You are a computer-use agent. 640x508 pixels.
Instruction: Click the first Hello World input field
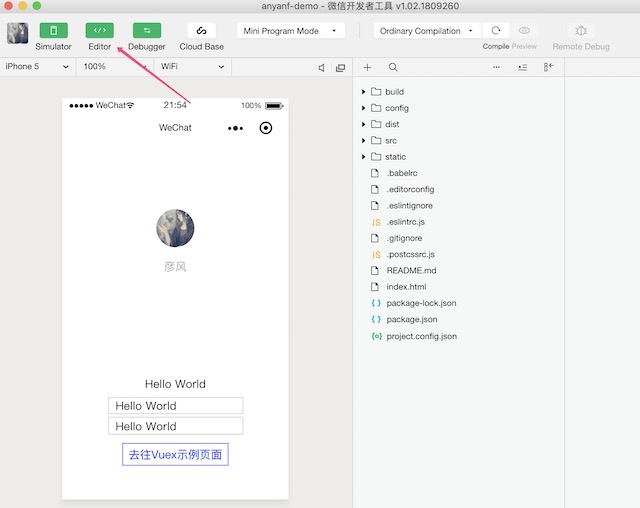click(175, 406)
